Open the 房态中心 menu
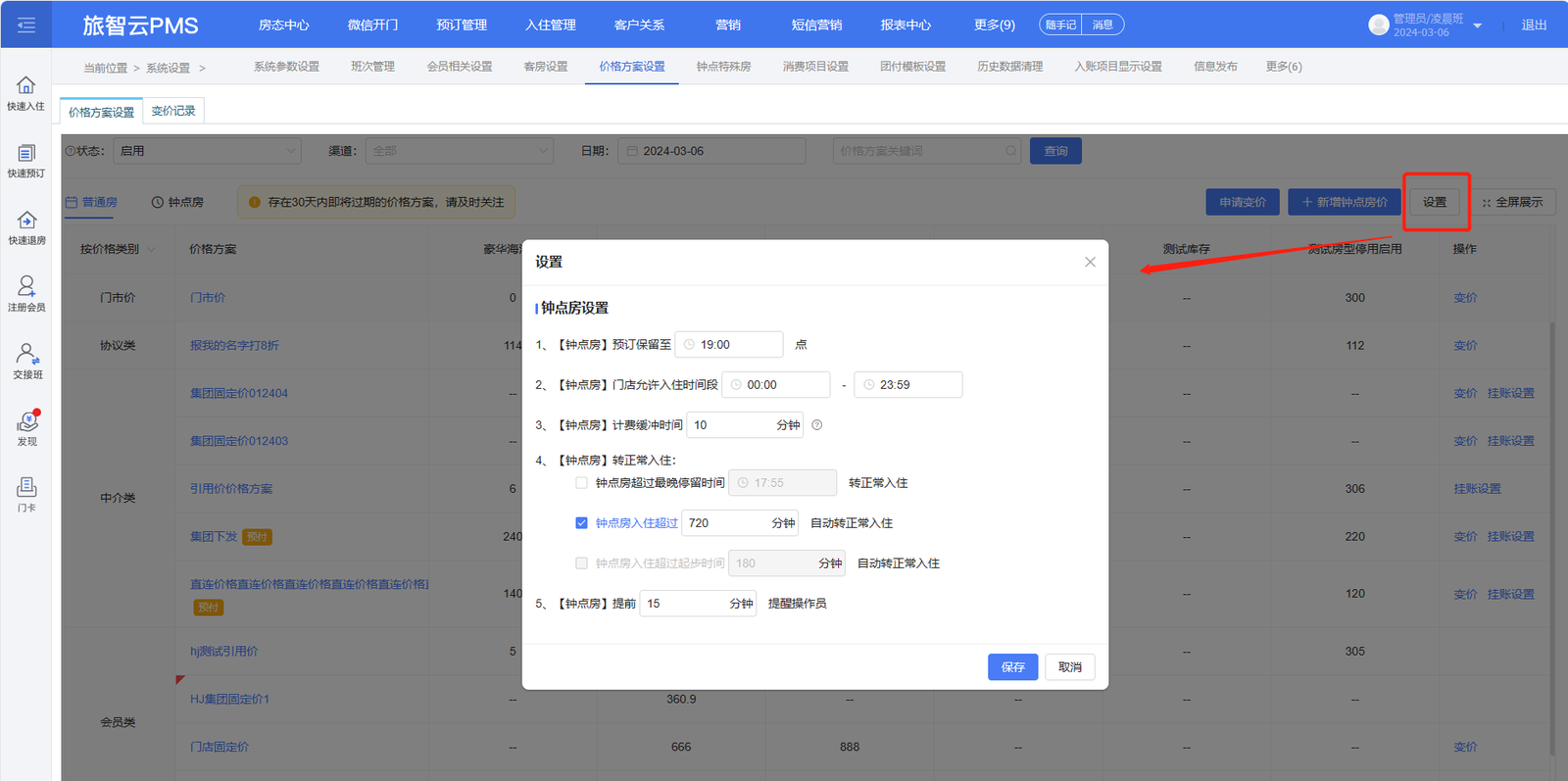The height and width of the screenshot is (781, 1568). 283,24
